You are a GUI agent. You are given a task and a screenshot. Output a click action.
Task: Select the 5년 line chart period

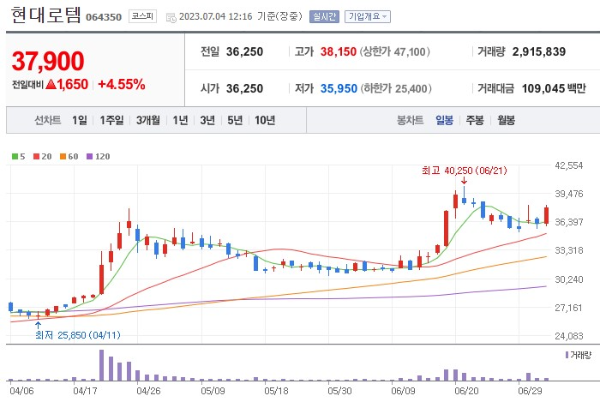(x=235, y=120)
